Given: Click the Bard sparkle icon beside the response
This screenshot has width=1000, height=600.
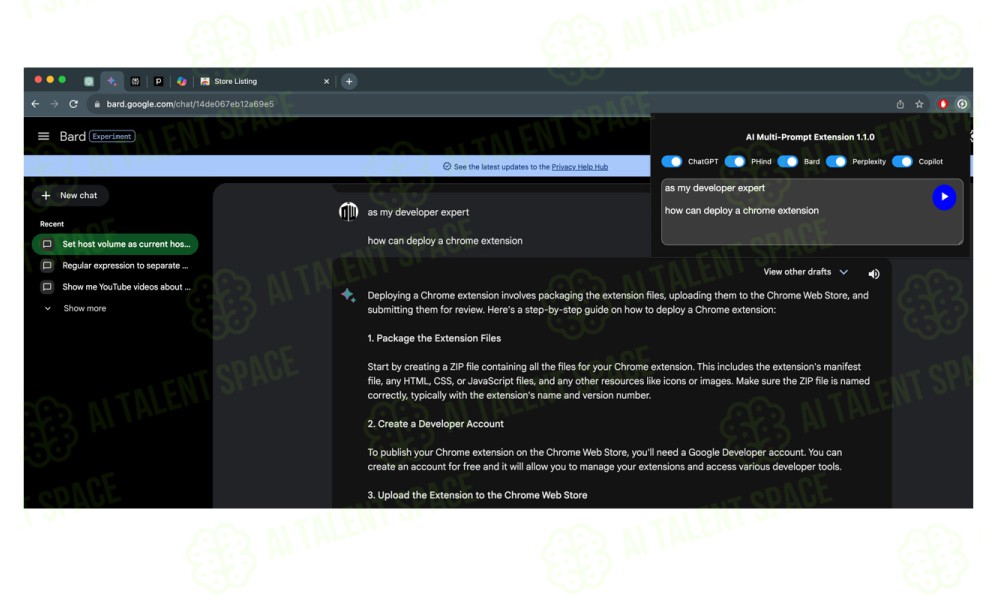Looking at the screenshot, I should [x=348, y=295].
